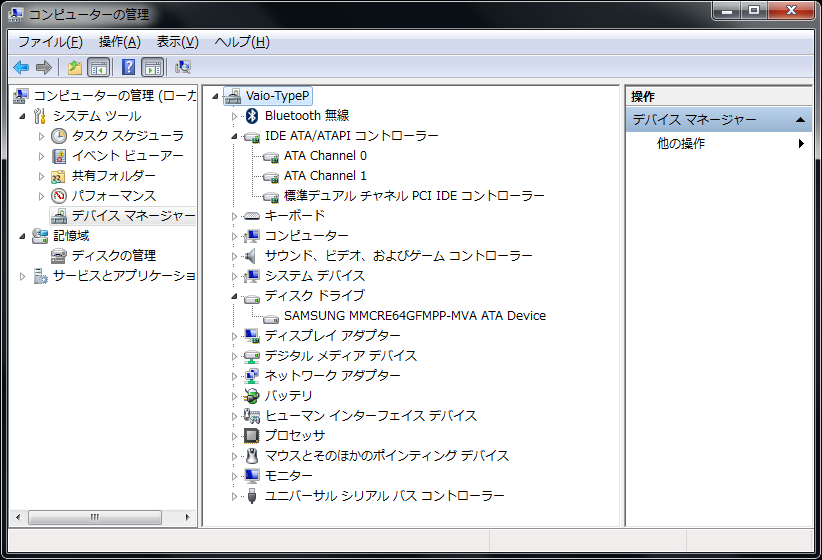This screenshot has height=560, width=822.
Task: Toggle the show/hide action pane button
Action: 152,67
